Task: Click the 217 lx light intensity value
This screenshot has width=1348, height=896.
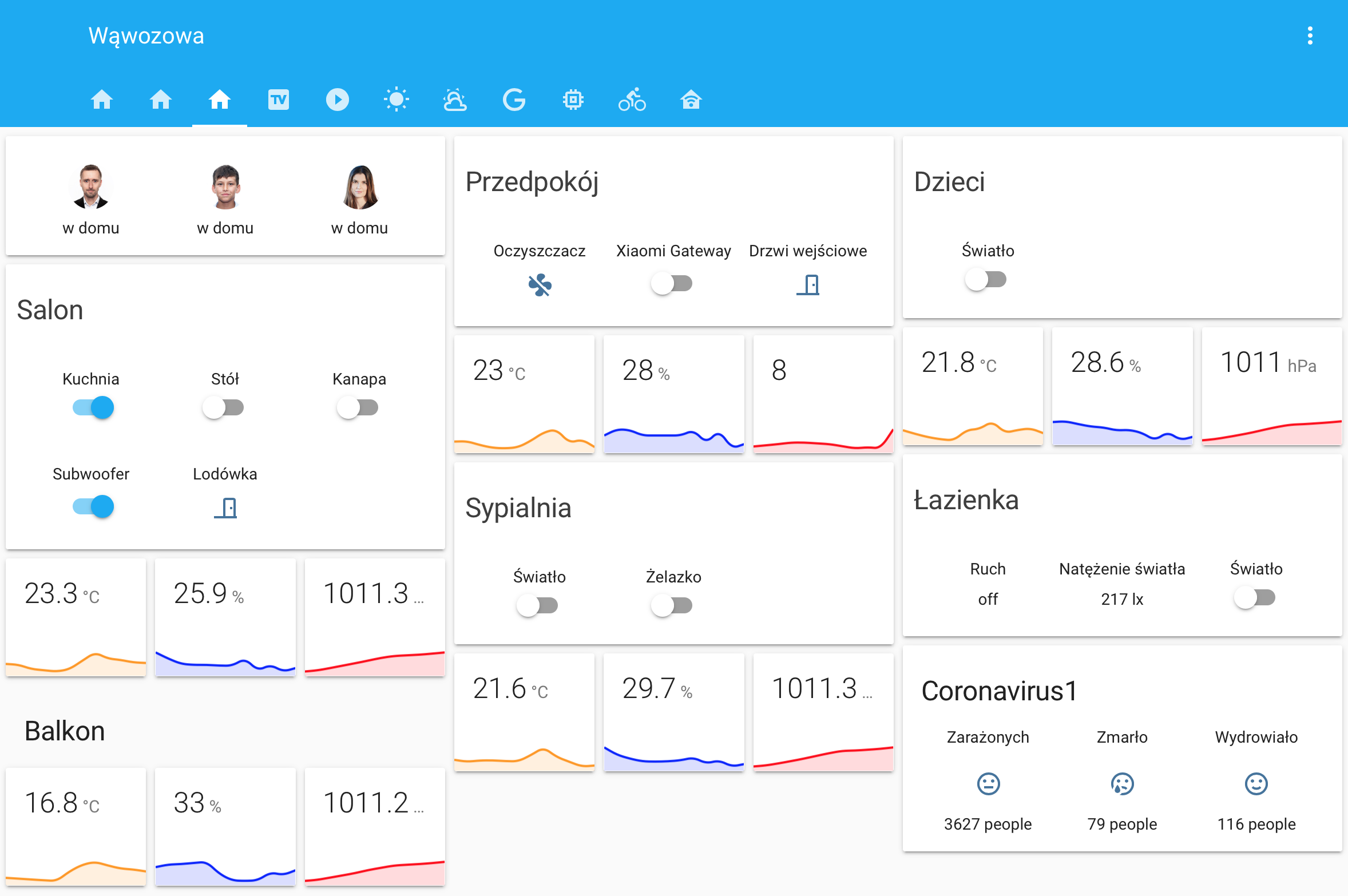Action: coord(1121,598)
